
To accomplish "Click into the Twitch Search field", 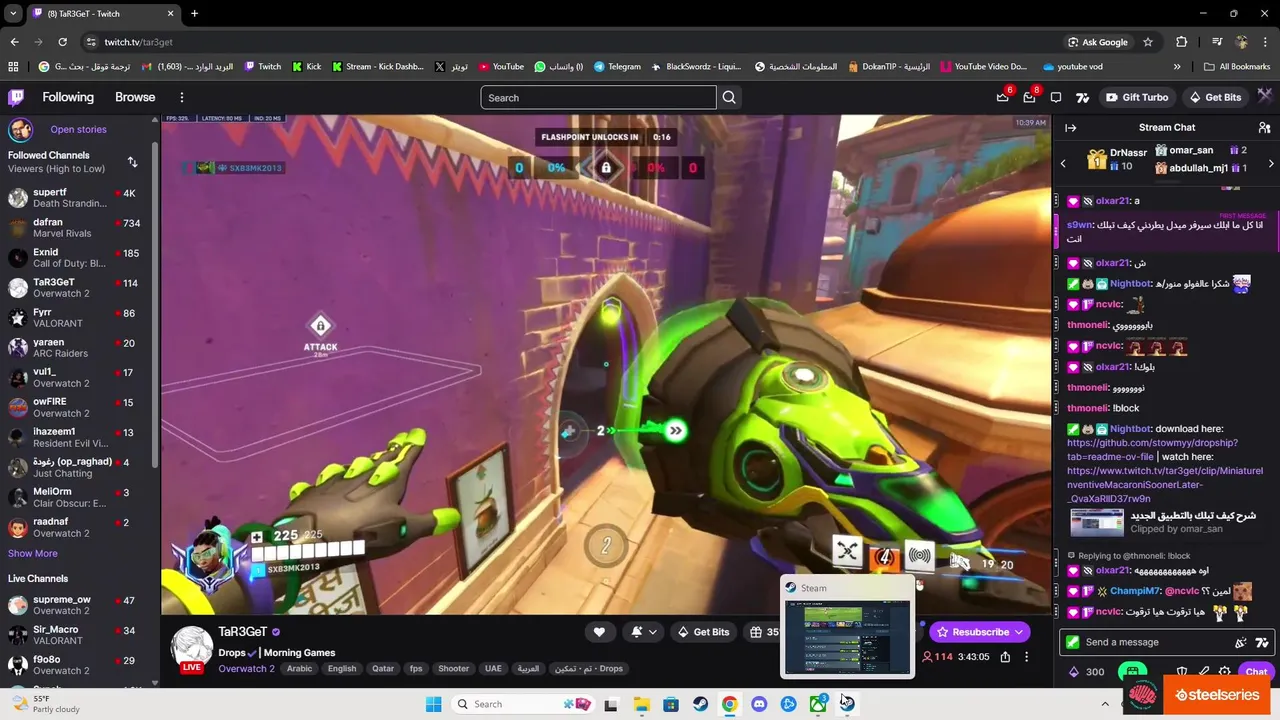I will tap(598, 97).
